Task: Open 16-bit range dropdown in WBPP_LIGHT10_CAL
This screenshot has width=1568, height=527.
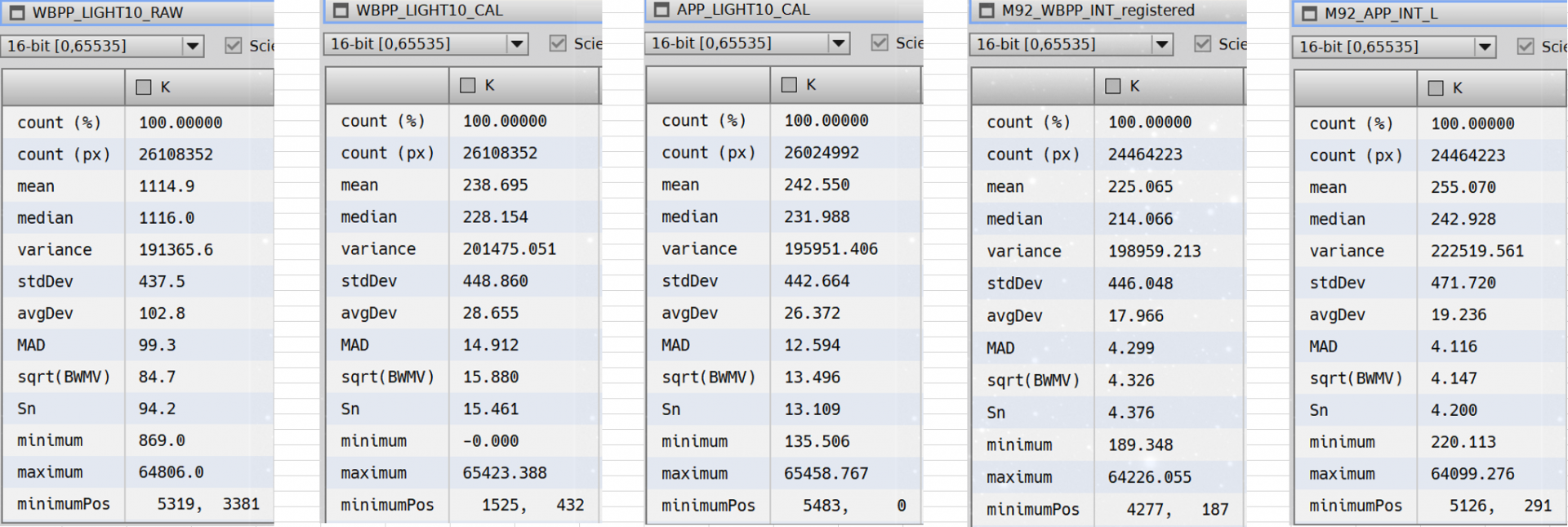Action: pyautogui.click(x=426, y=44)
